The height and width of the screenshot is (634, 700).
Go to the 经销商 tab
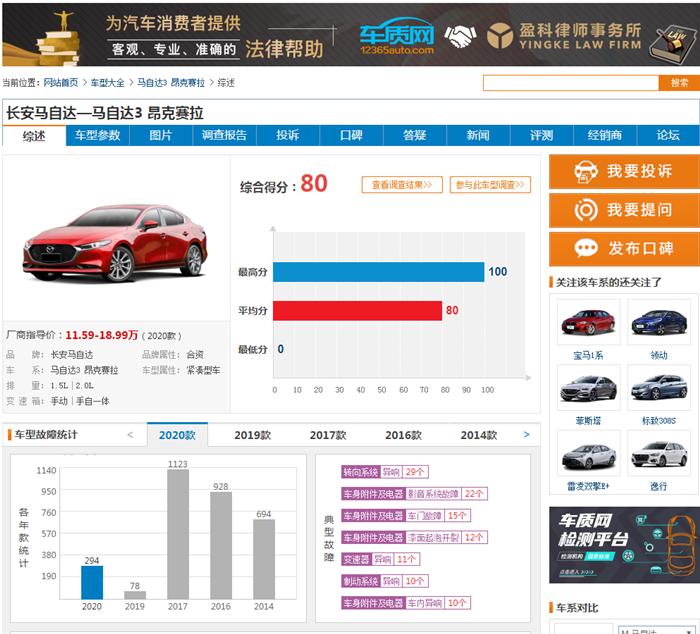point(605,135)
